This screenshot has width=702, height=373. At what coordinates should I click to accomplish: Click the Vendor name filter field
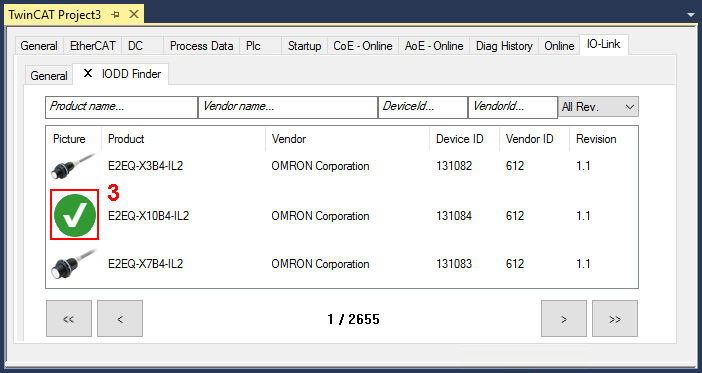coord(288,107)
